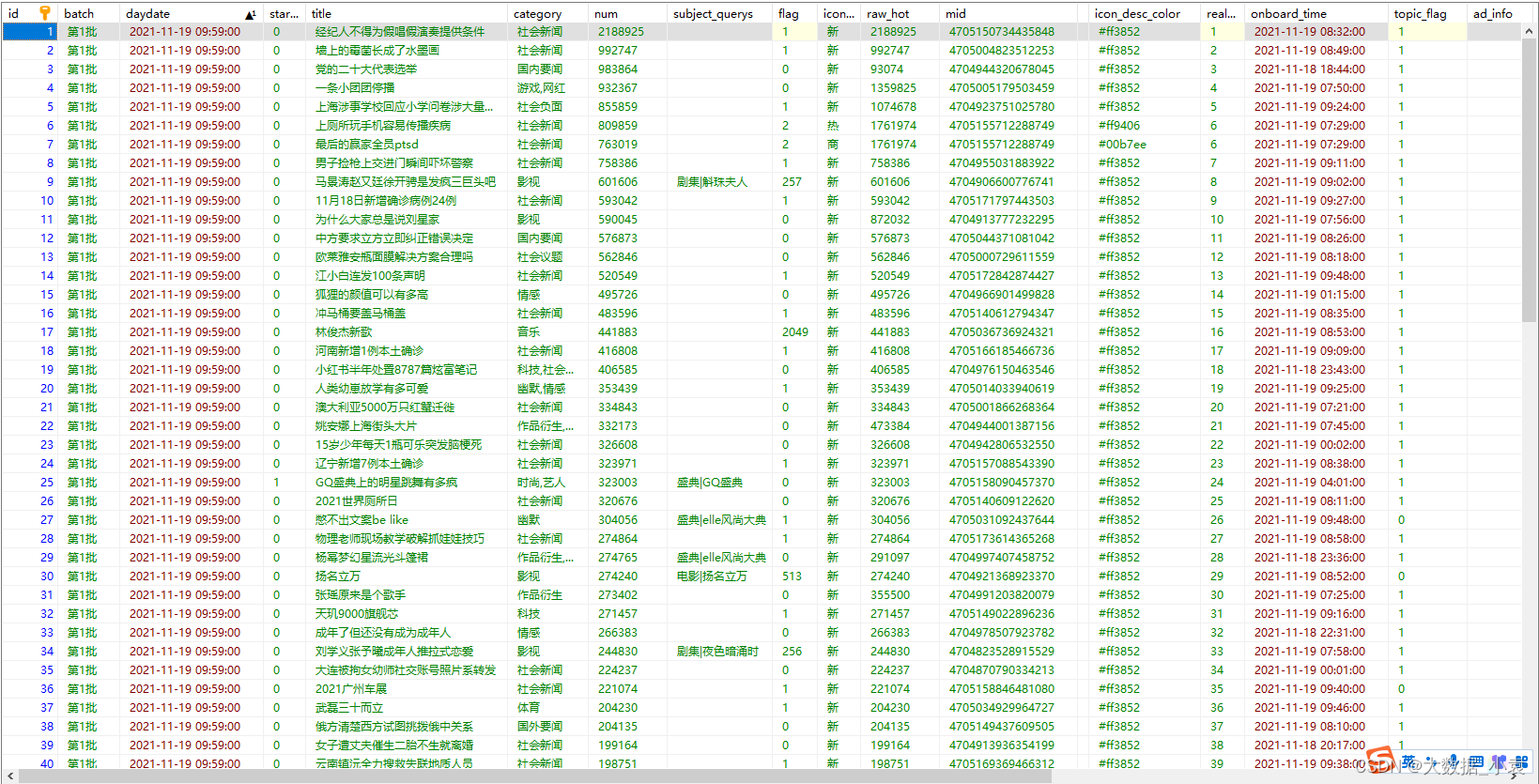
Task: Select title cell 林俊杰新歌
Action: click(x=344, y=332)
